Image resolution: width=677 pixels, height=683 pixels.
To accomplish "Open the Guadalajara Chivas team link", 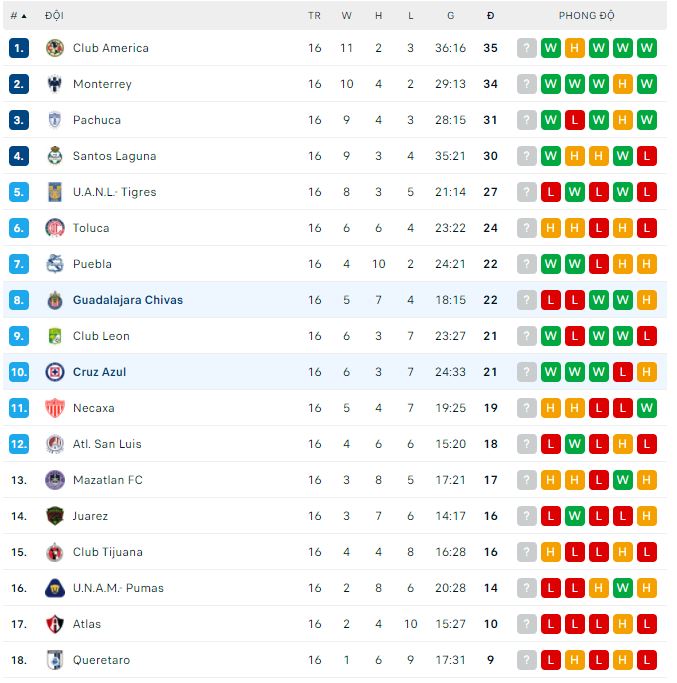I will tap(127, 300).
